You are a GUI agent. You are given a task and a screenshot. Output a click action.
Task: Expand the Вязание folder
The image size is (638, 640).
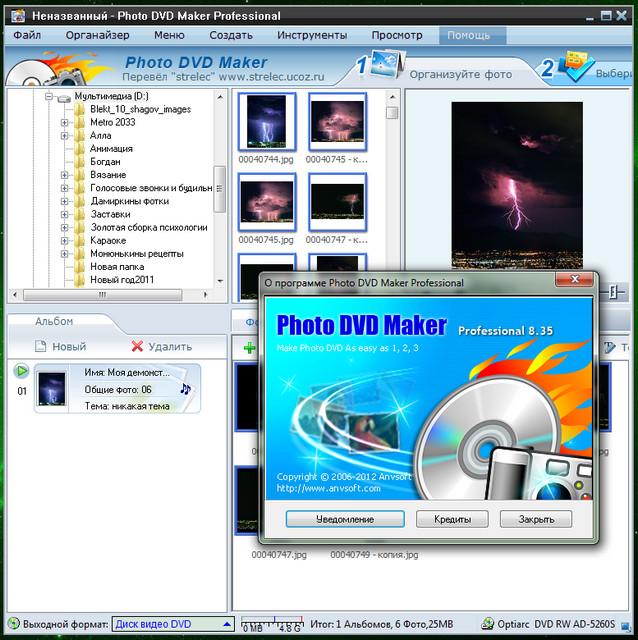(x=64, y=175)
